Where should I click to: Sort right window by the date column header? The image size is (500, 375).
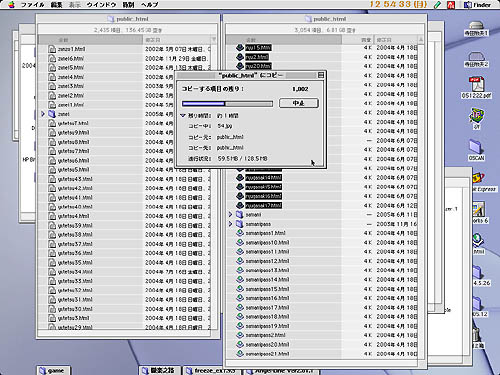[x=396, y=40]
